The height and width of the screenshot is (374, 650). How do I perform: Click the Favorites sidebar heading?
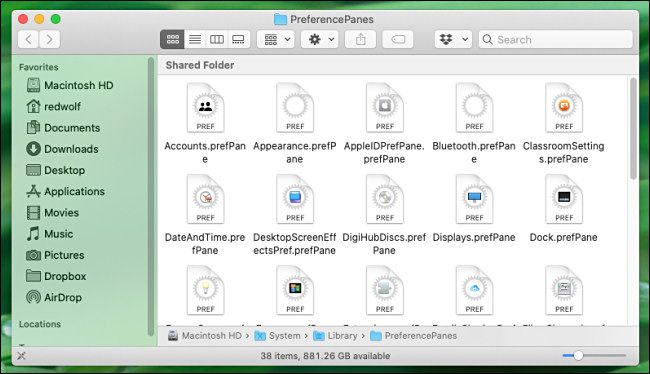pos(39,67)
